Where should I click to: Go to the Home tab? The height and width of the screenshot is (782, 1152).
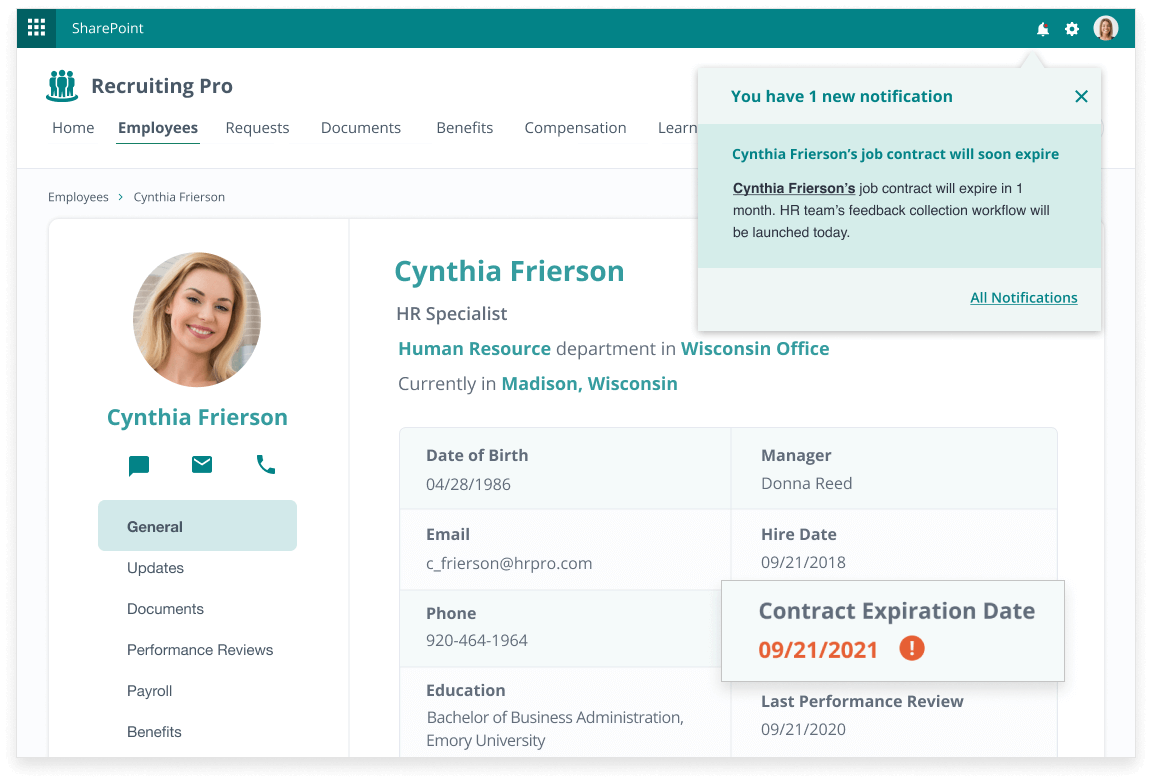[73, 128]
